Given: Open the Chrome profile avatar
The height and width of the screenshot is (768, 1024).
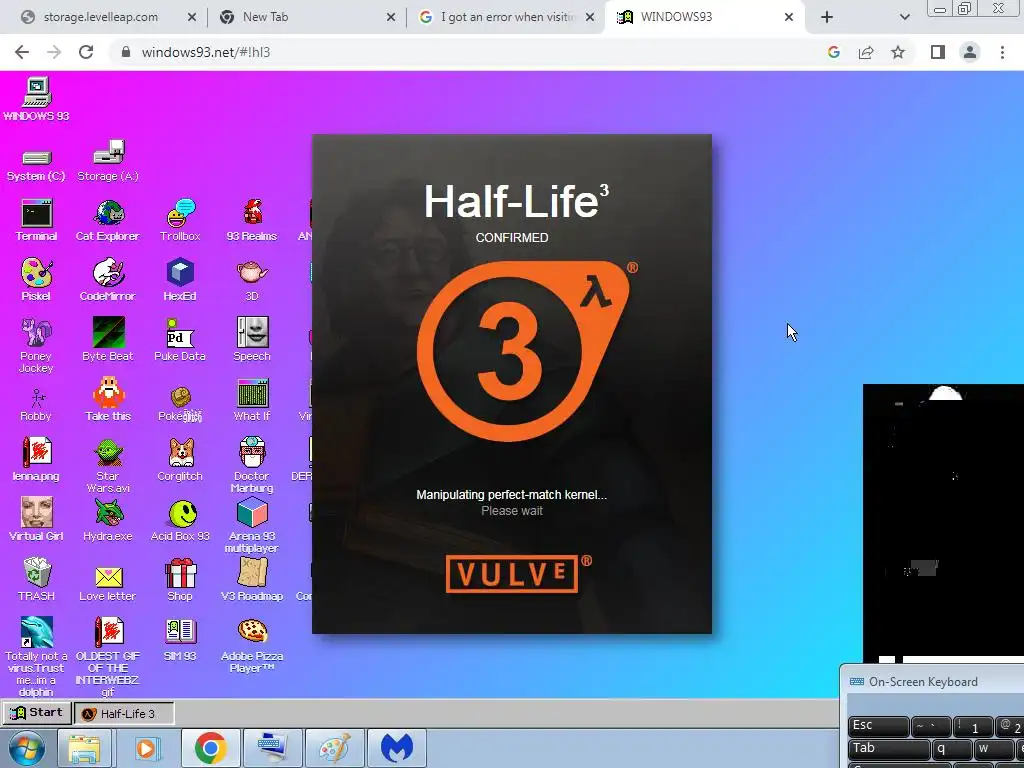Looking at the screenshot, I should 970,52.
